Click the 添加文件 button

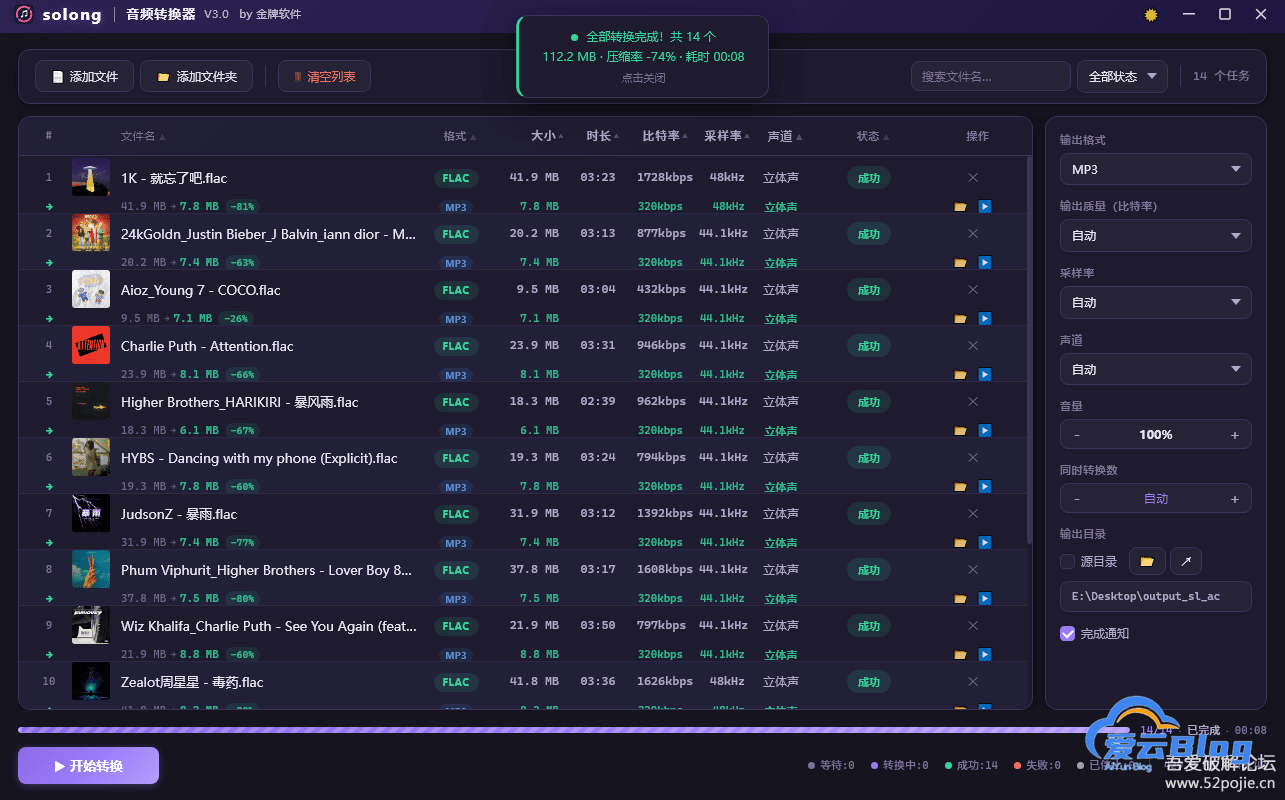[x=84, y=77]
